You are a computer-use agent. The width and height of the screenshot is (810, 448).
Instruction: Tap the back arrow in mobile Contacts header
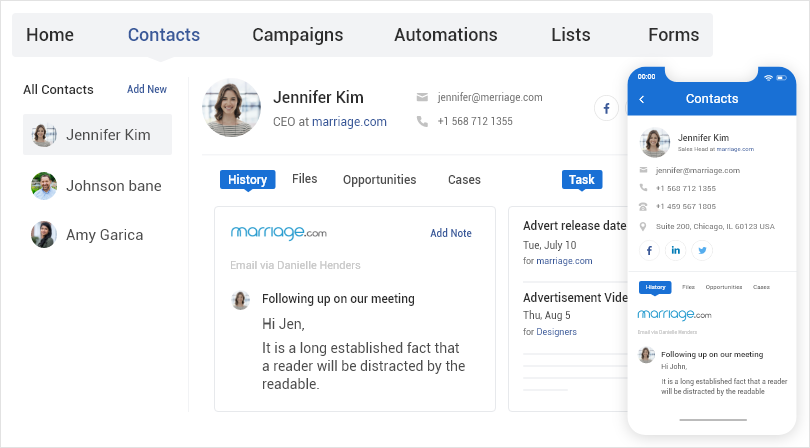(x=642, y=99)
